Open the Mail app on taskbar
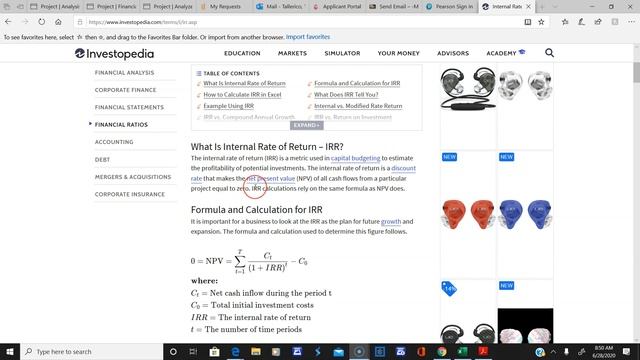 [338, 351]
